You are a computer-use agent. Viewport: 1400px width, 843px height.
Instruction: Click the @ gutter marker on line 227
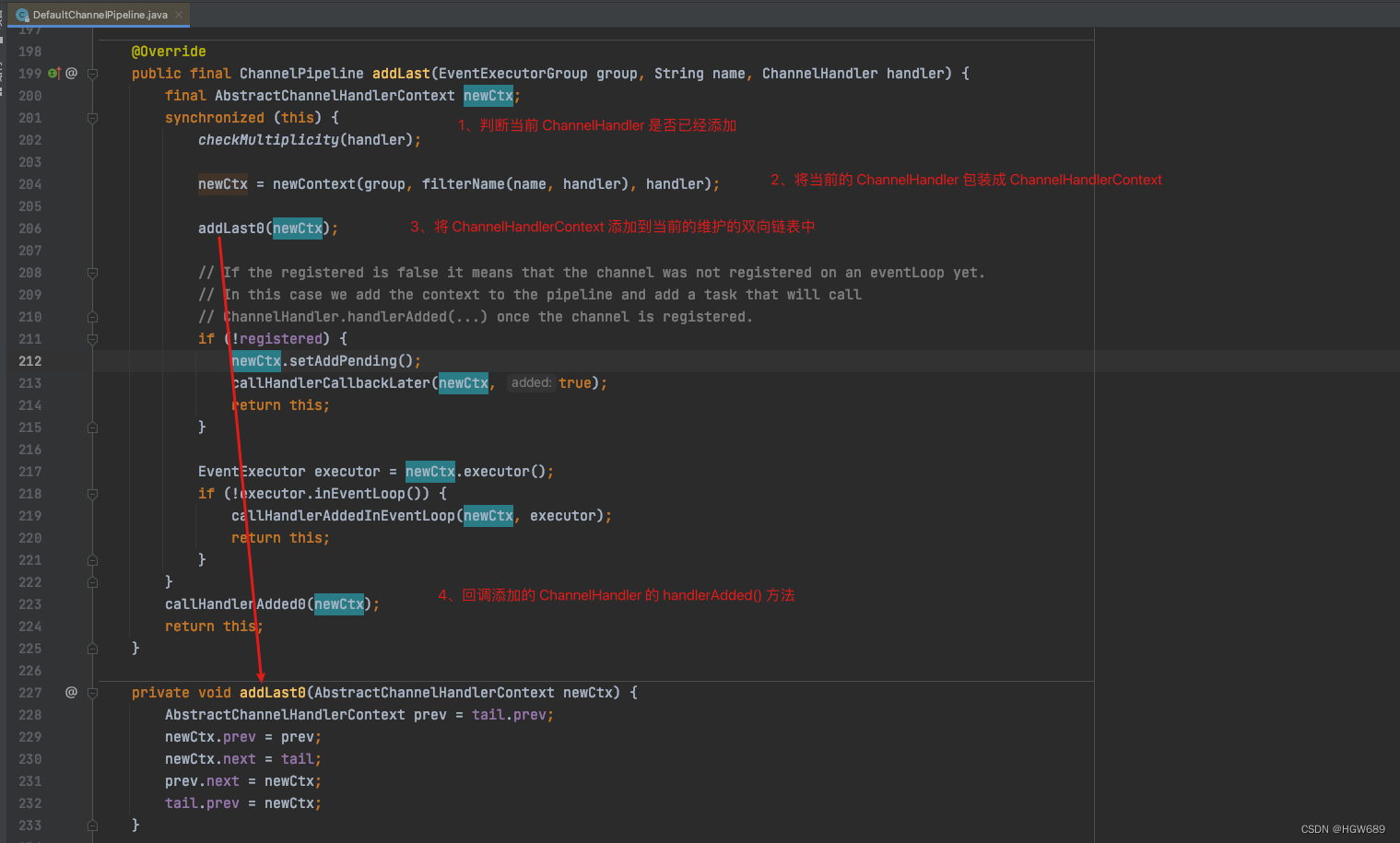pyautogui.click(x=71, y=692)
